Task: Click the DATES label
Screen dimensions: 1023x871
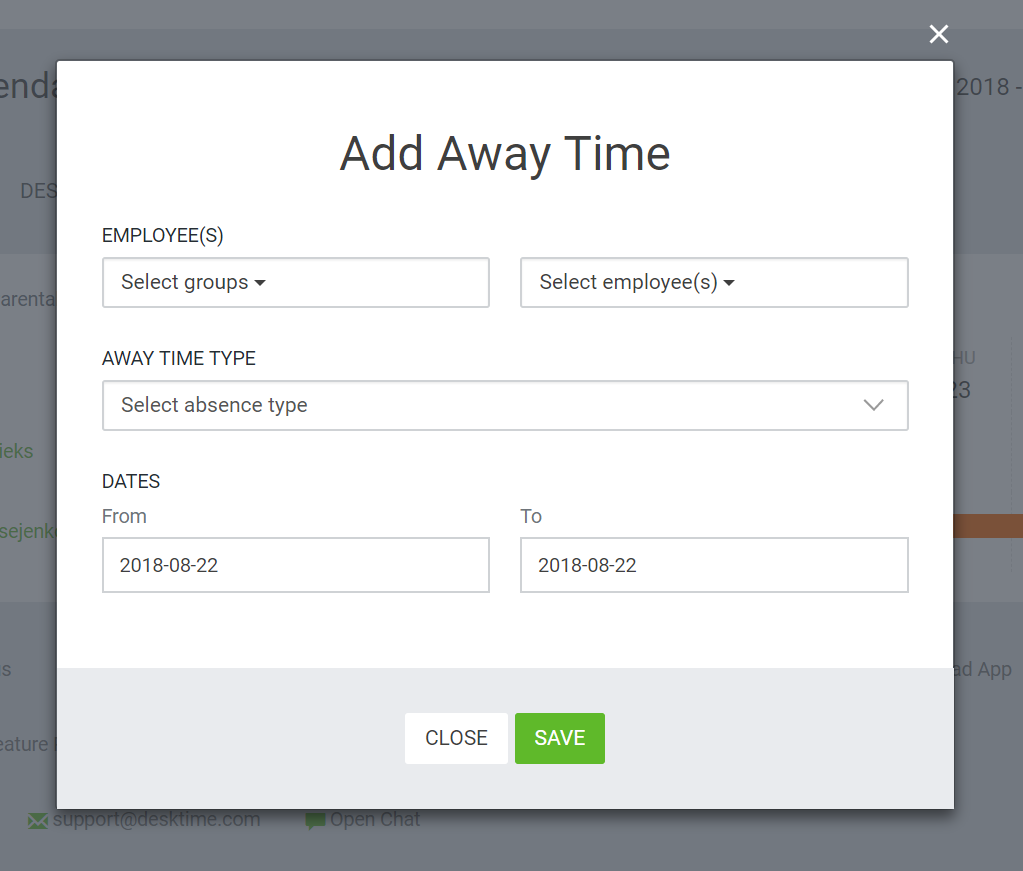Action: click(x=131, y=481)
